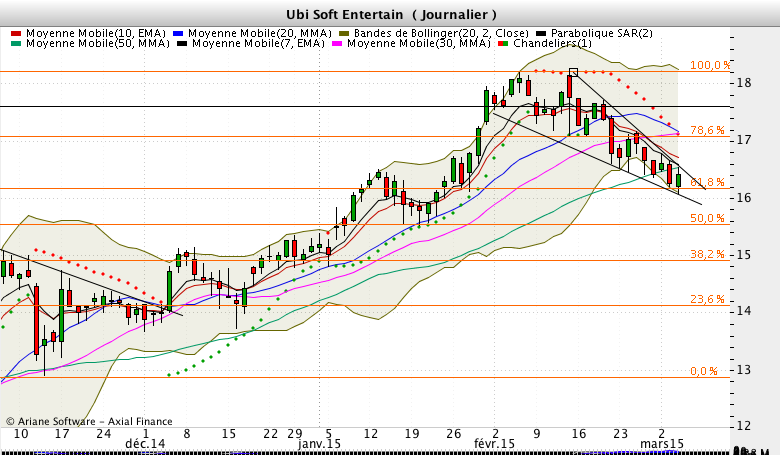Click the square trendline handle near the February peak
This screenshot has height=455, width=780.
[573, 72]
